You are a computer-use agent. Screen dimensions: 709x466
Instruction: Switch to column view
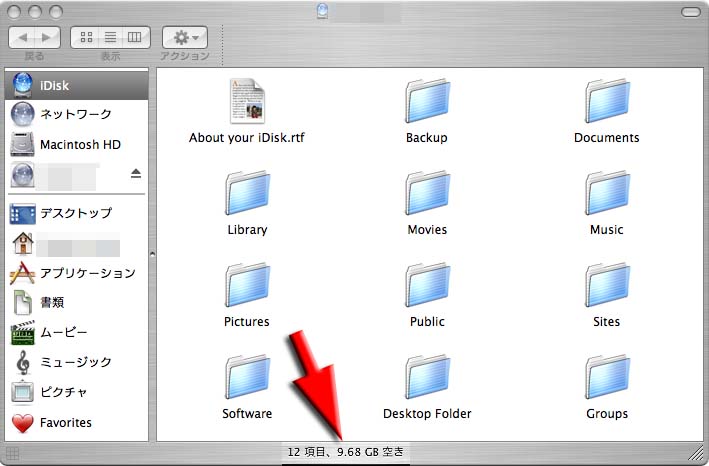[x=135, y=37]
